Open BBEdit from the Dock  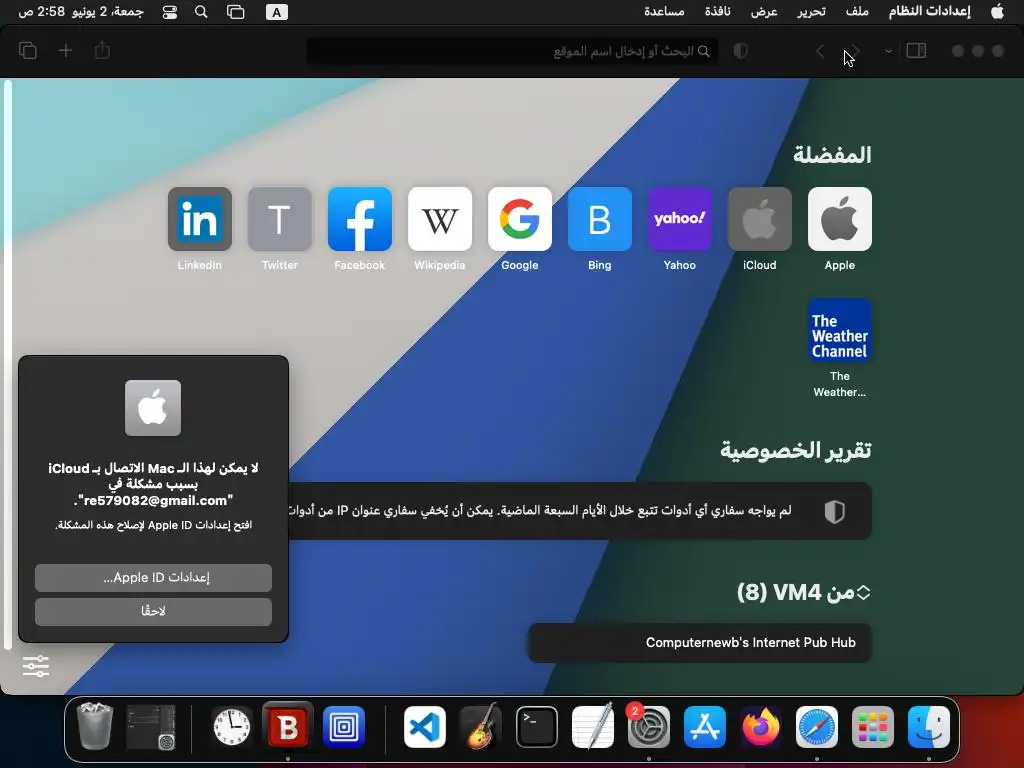(288, 727)
